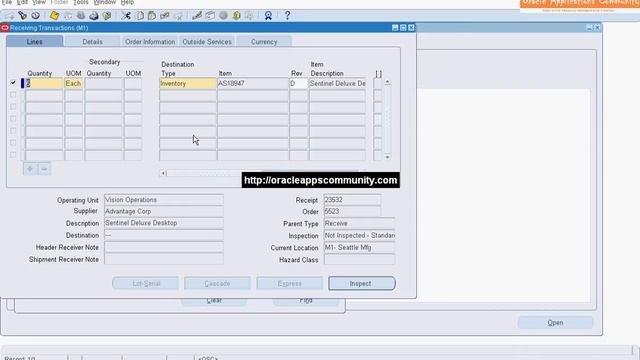Click the Header Receiver Note field

click(x=164, y=247)
